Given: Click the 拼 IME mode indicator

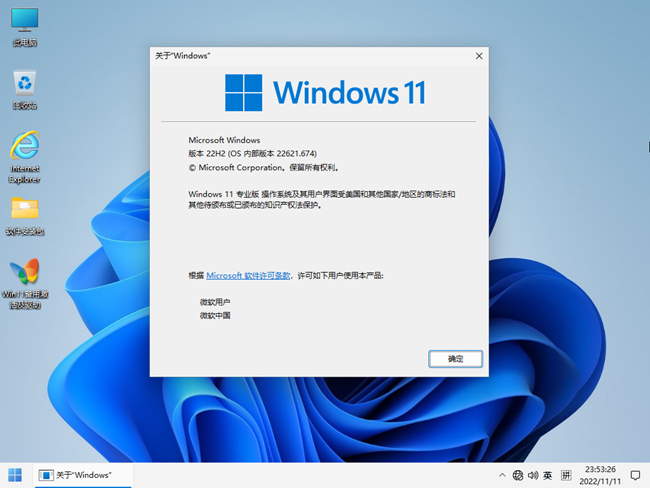Looking at the screenshot, I should [x=566, y=475].
